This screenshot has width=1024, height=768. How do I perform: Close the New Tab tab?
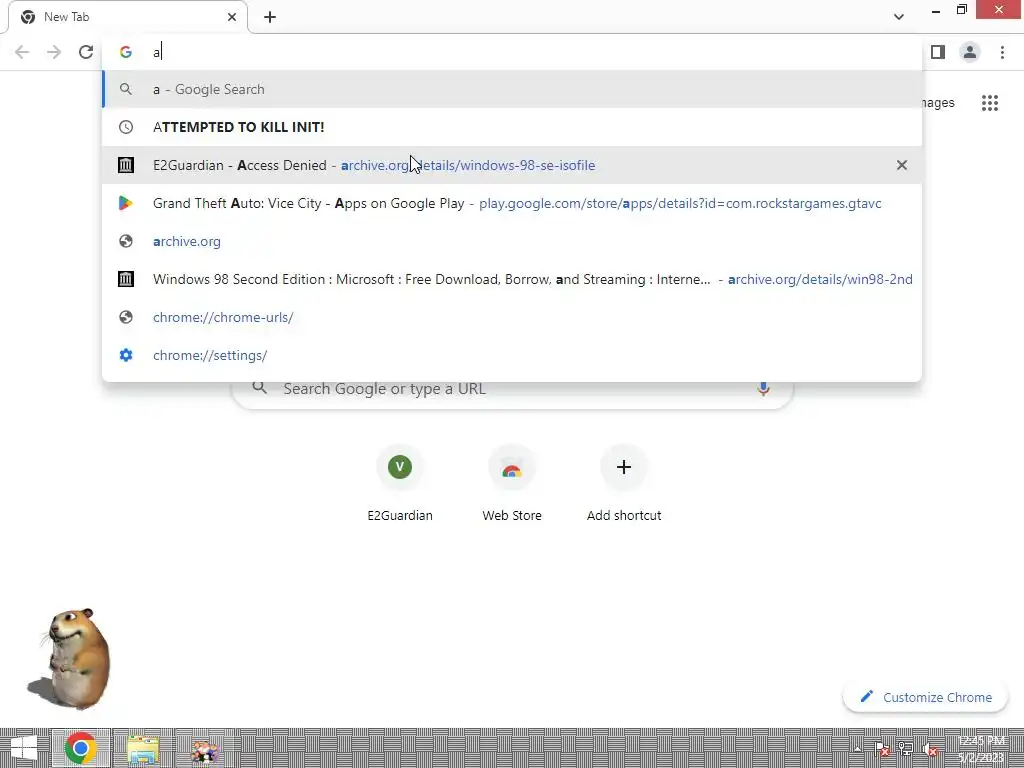point(232,17)
